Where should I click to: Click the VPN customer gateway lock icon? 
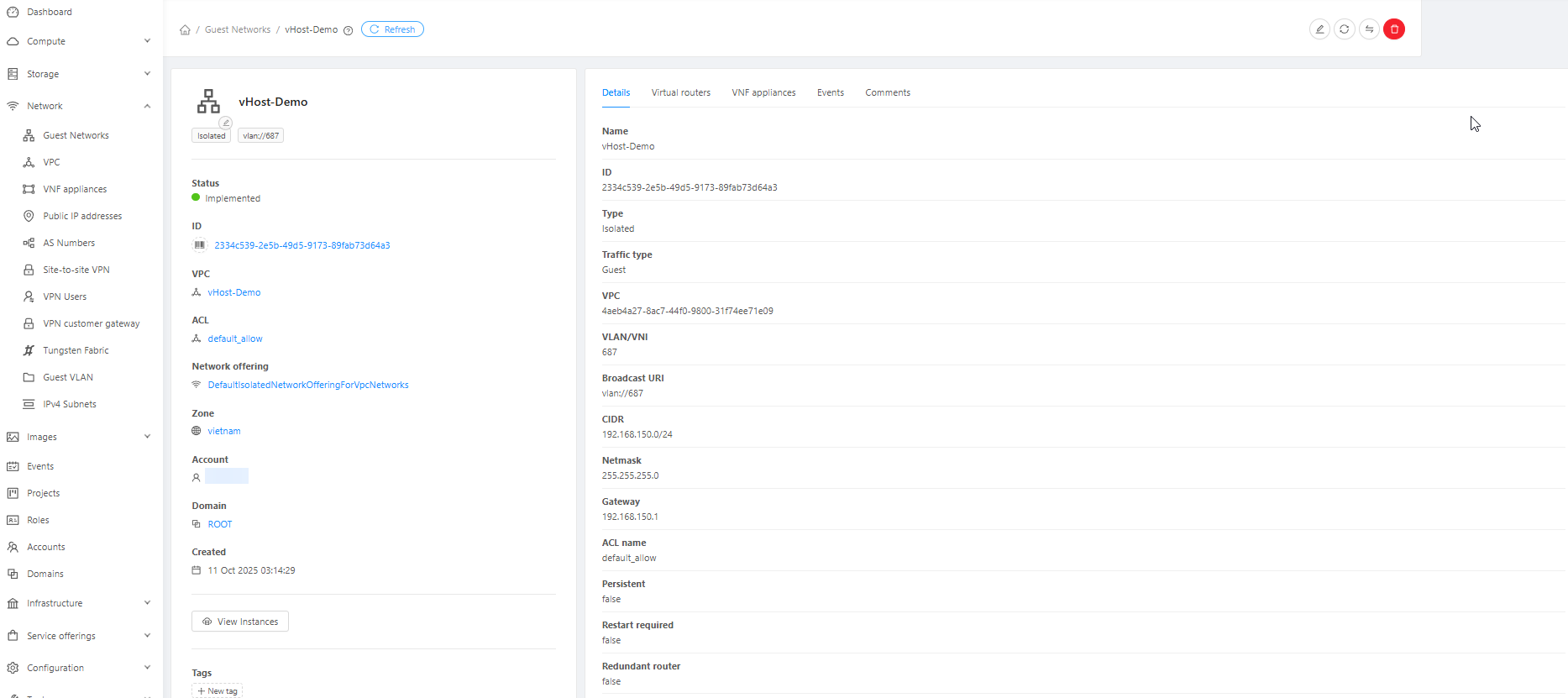pos(29,323)
